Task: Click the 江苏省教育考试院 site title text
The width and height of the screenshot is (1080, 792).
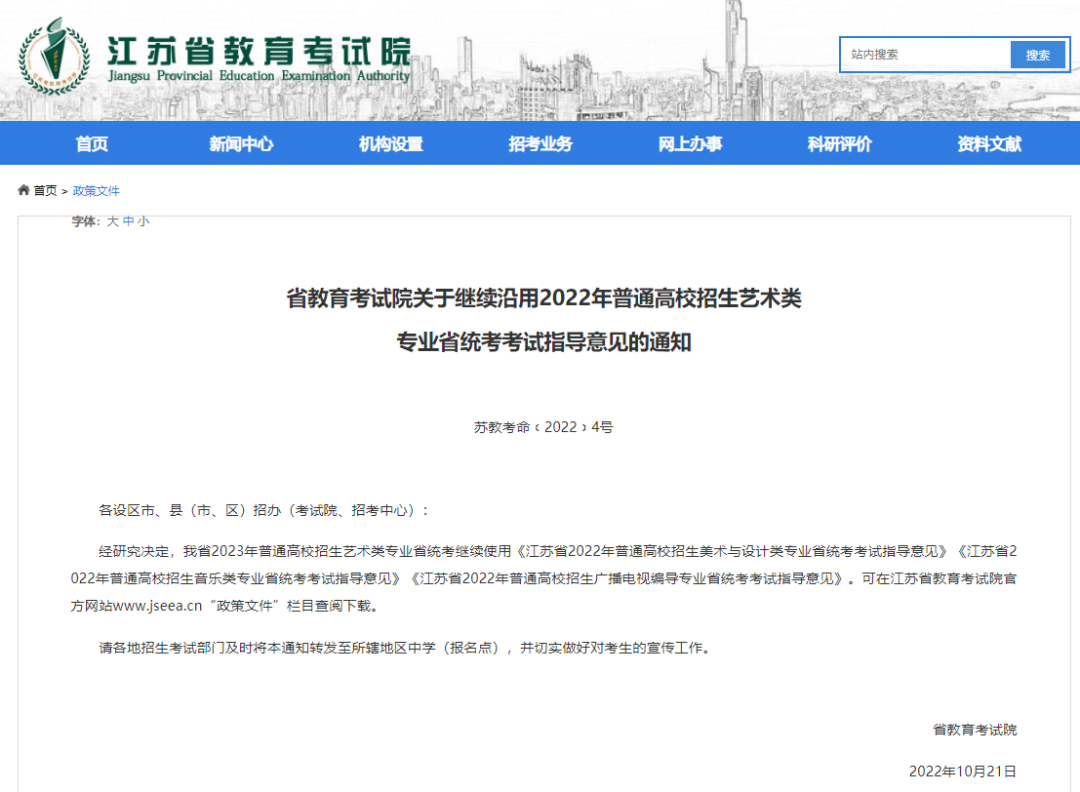Action: coord(259,51)
